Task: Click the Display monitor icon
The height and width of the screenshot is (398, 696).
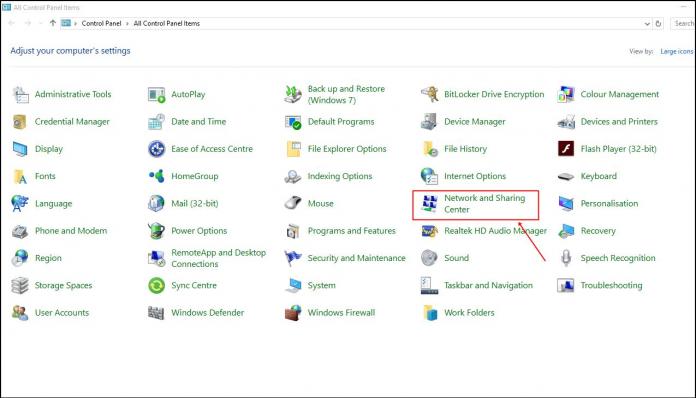Action: 20,149
